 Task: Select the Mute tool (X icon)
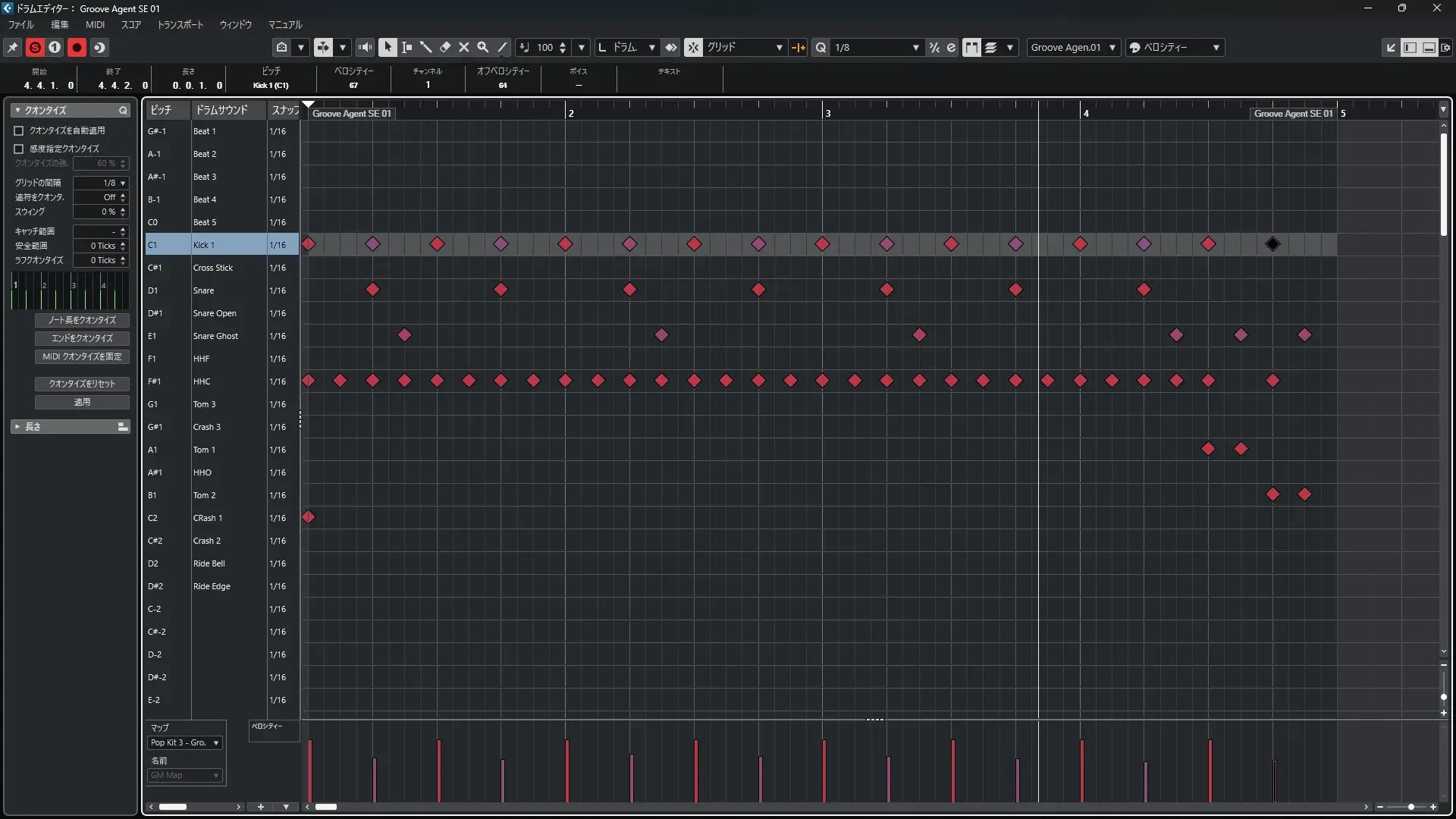[x=464, y=47]
